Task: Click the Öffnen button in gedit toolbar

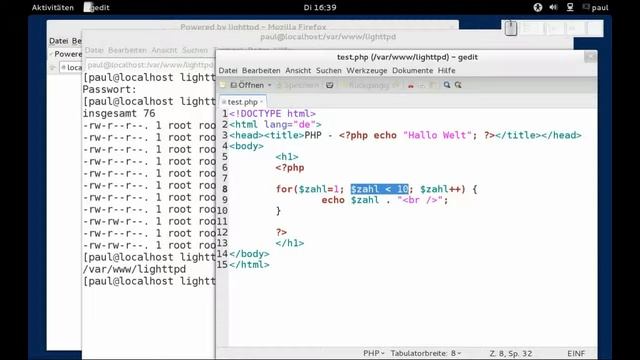Action: [247, 85]
